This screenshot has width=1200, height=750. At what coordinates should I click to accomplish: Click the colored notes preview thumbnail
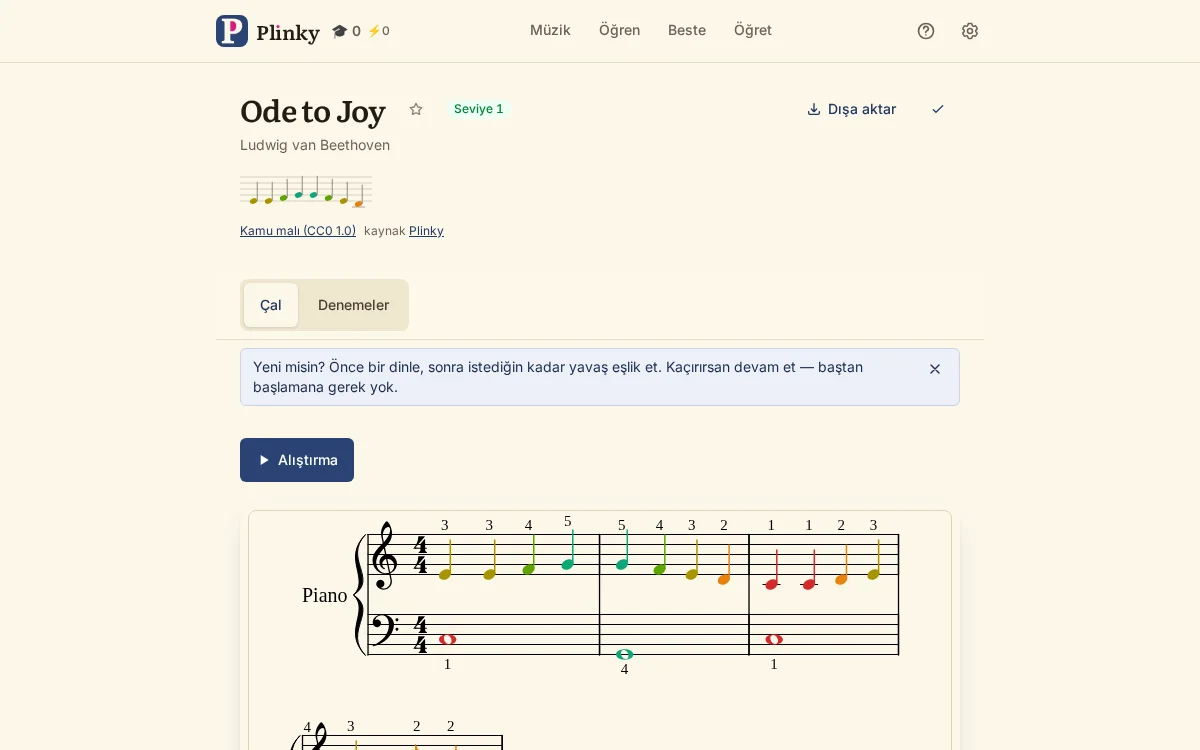coord(306,191)
